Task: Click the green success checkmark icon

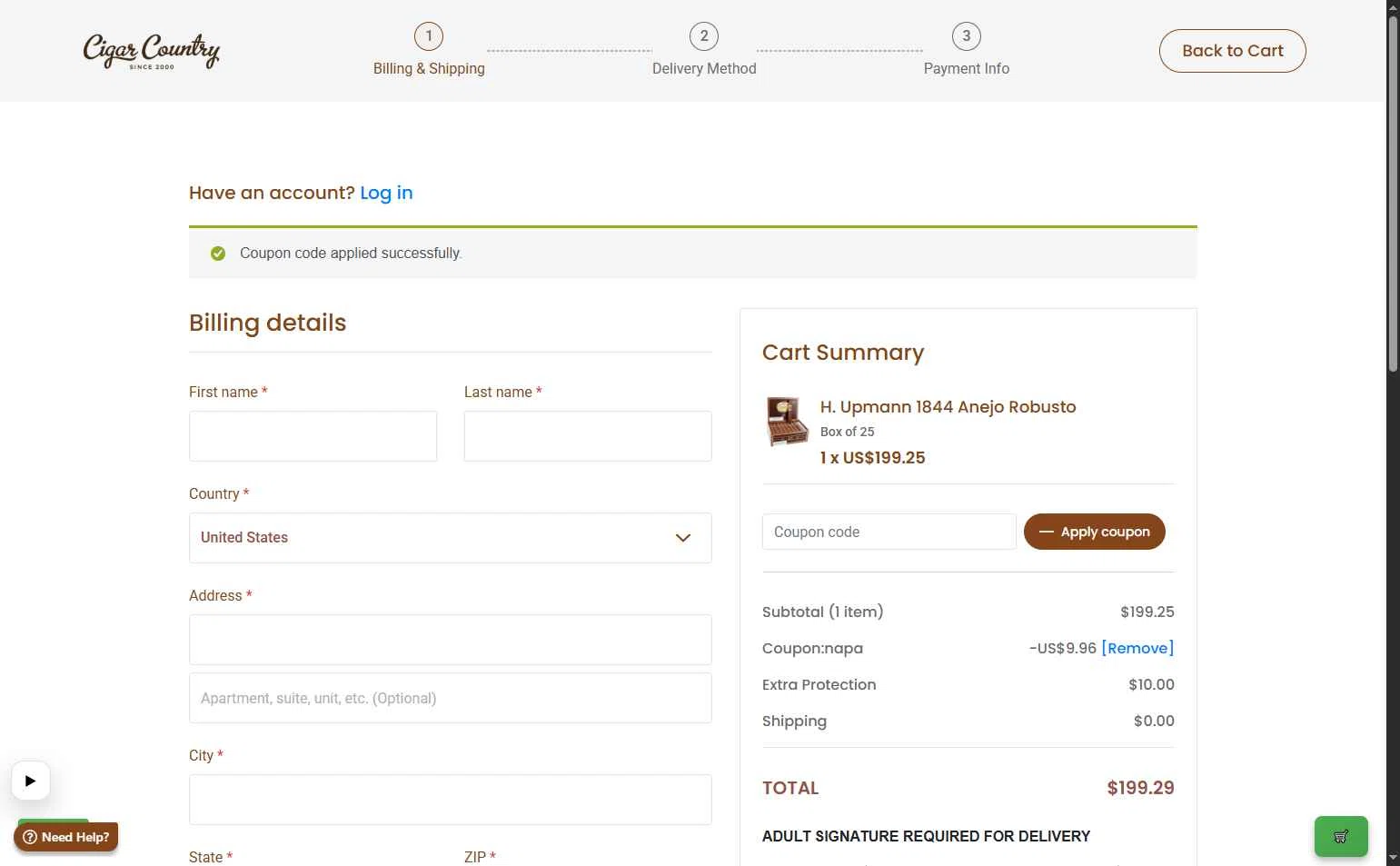Action: tap(218, 254)
